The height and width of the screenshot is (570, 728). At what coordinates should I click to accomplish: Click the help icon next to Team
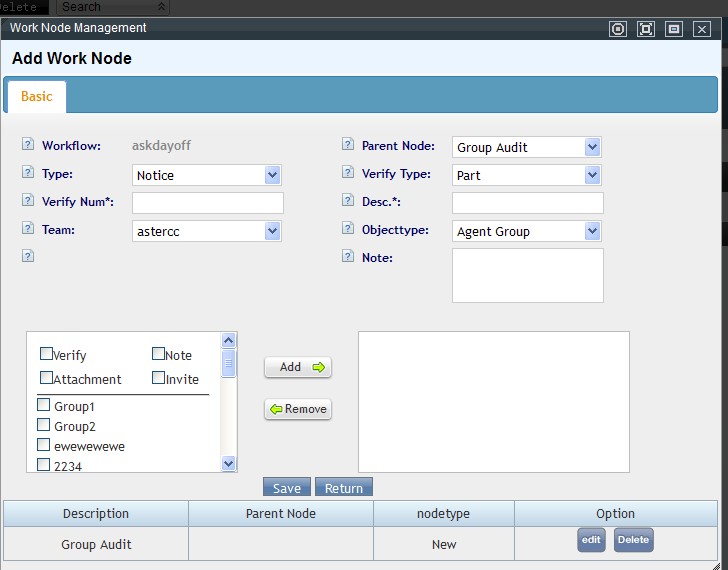[28, 230]
